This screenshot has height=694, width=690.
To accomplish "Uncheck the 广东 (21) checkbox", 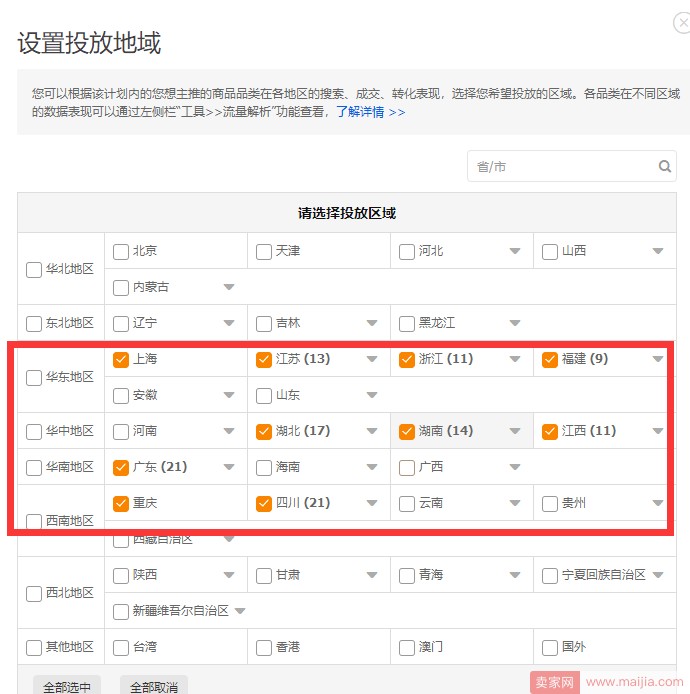I will (x=121, y=467).
